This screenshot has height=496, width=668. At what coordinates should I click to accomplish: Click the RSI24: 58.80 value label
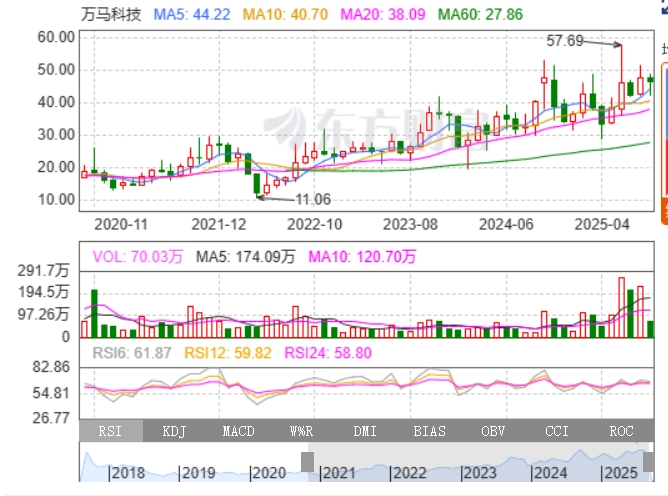pyautogui.click(x=328, y=353)
